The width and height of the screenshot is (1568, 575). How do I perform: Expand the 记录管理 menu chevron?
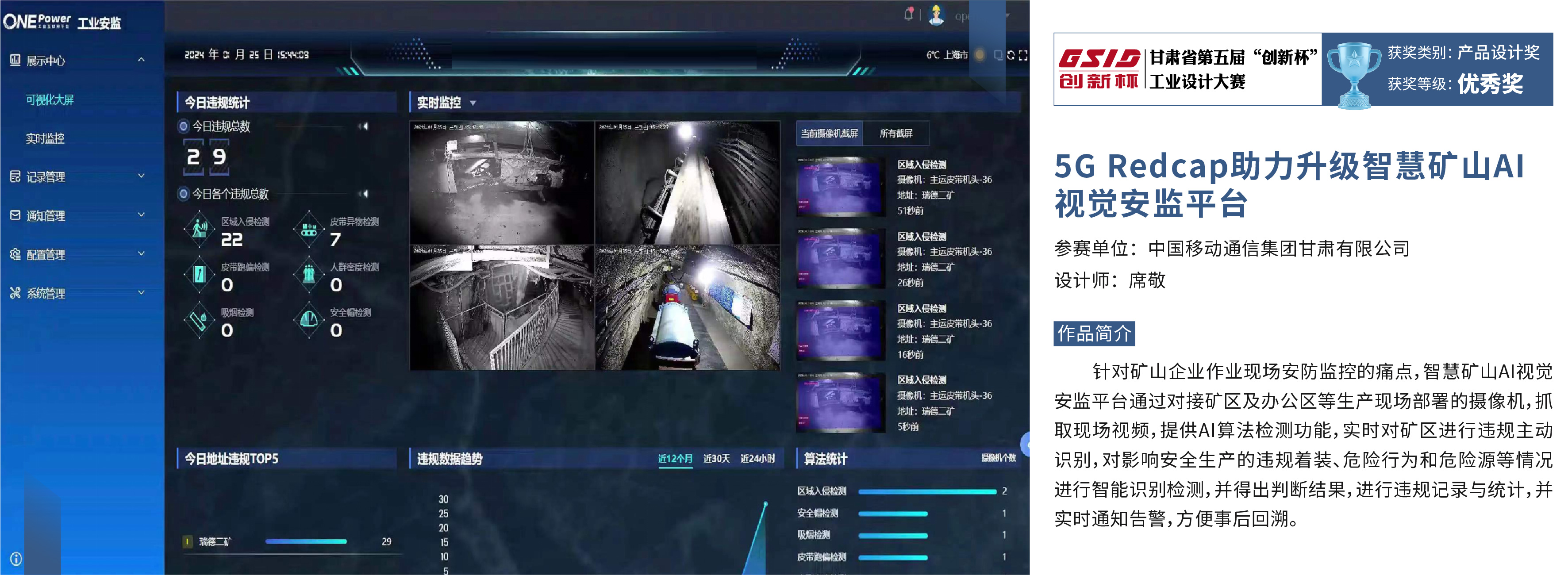pyautogui.click(x=141, y=176)
